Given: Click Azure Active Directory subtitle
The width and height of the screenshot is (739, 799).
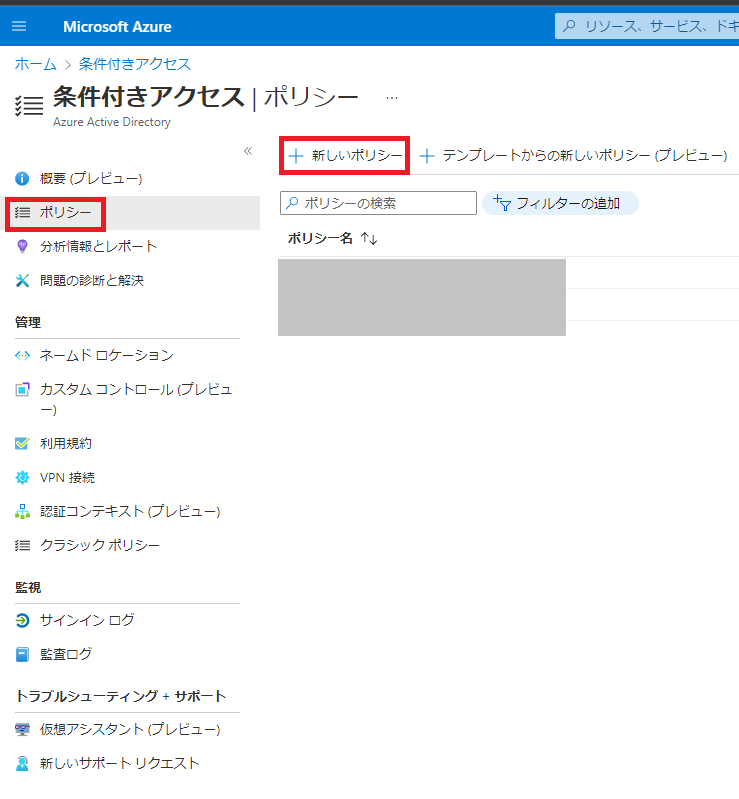Looking at the screenshot, I should pyautogui.click(x=112, y=122).
